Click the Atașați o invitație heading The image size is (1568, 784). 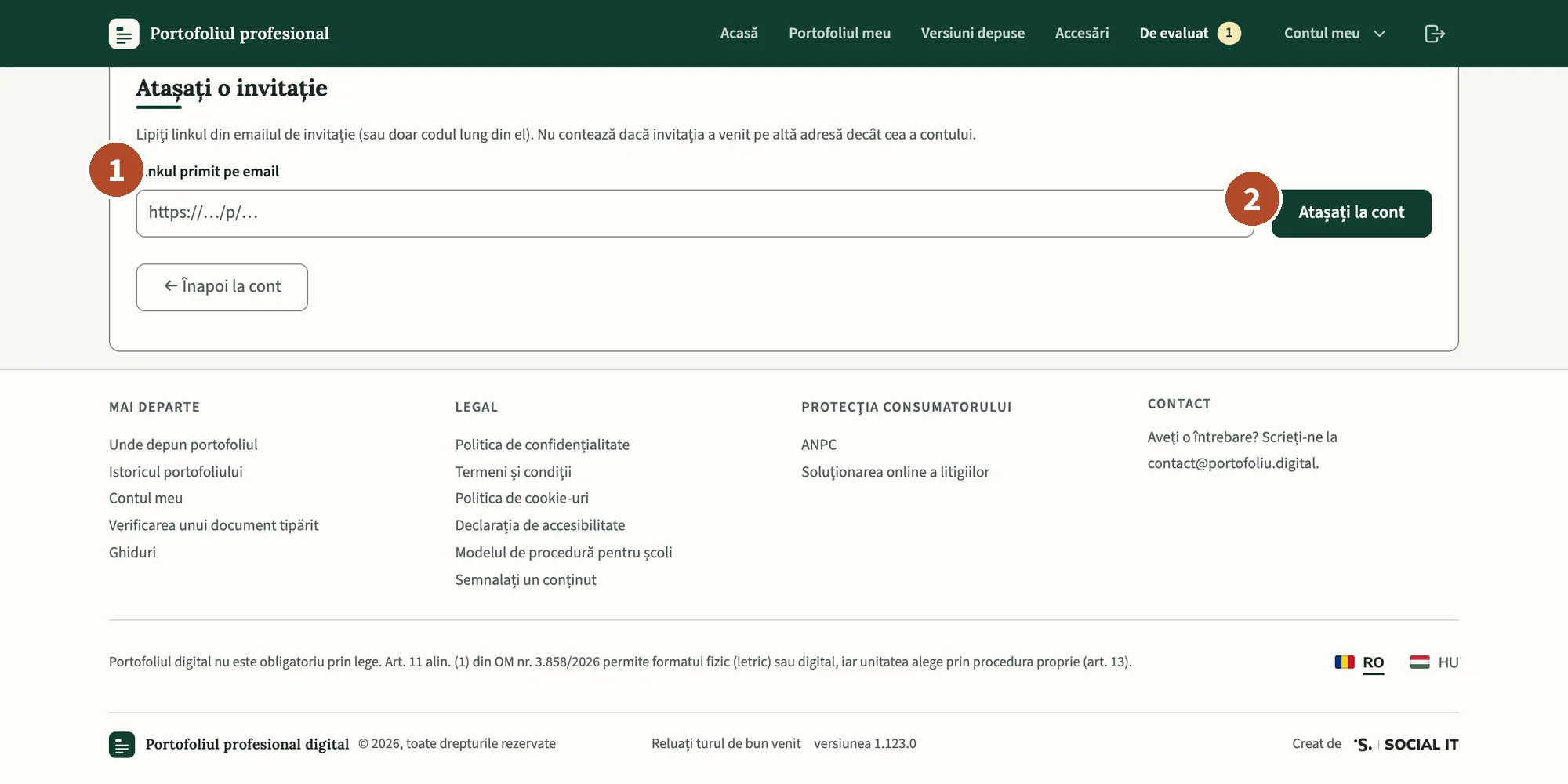tap(232, 89)
